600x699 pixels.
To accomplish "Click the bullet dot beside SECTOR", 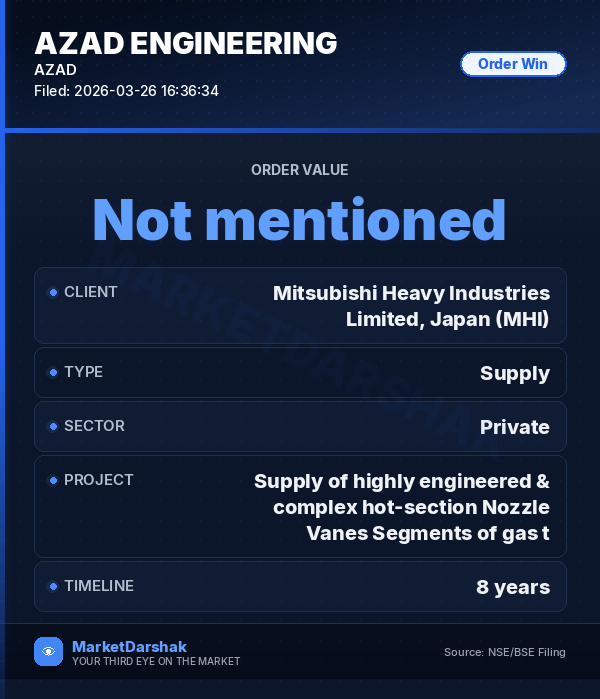I will coord(53,426).
